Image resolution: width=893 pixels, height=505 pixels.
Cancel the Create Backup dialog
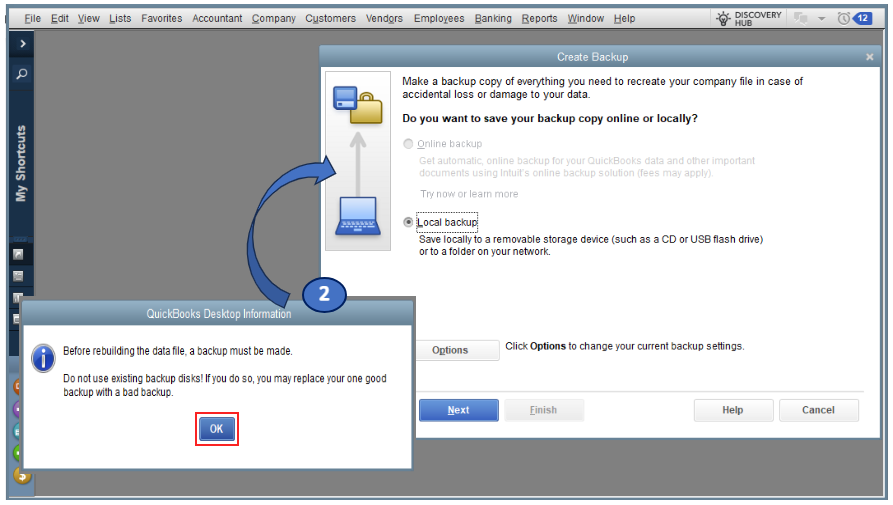[818, 410]
